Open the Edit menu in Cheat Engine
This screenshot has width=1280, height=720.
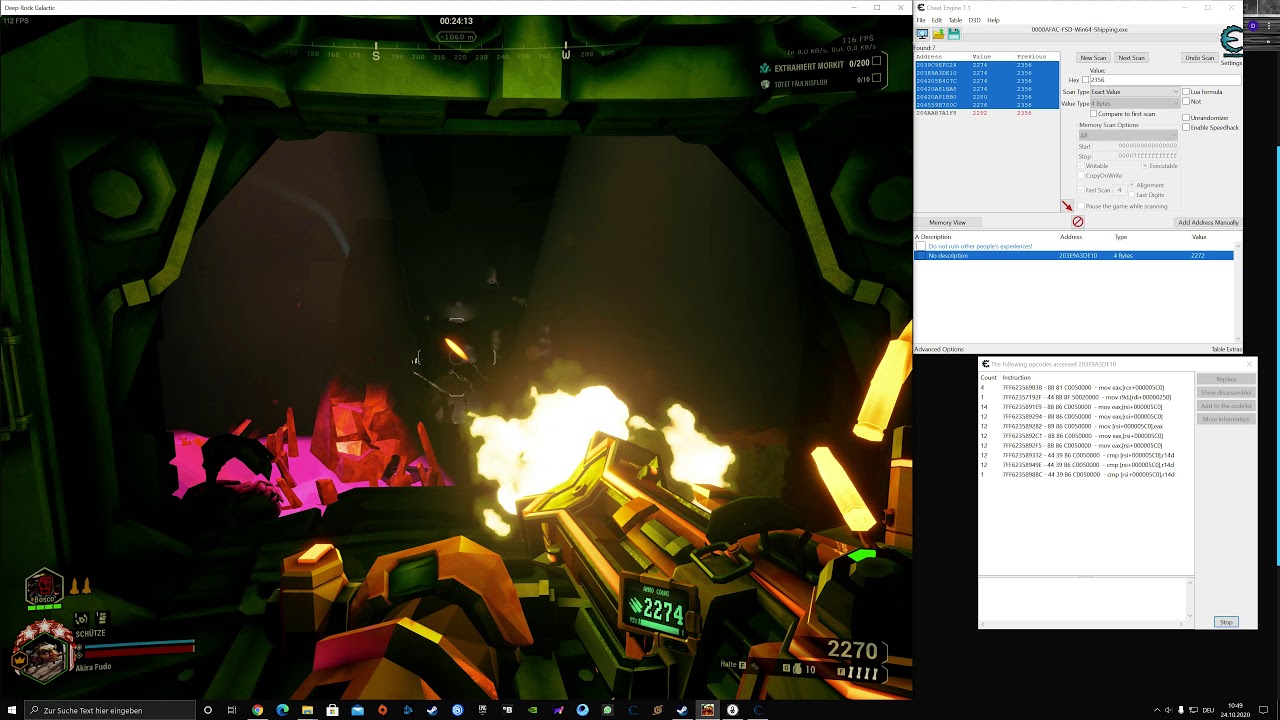[x=937, y=20]
